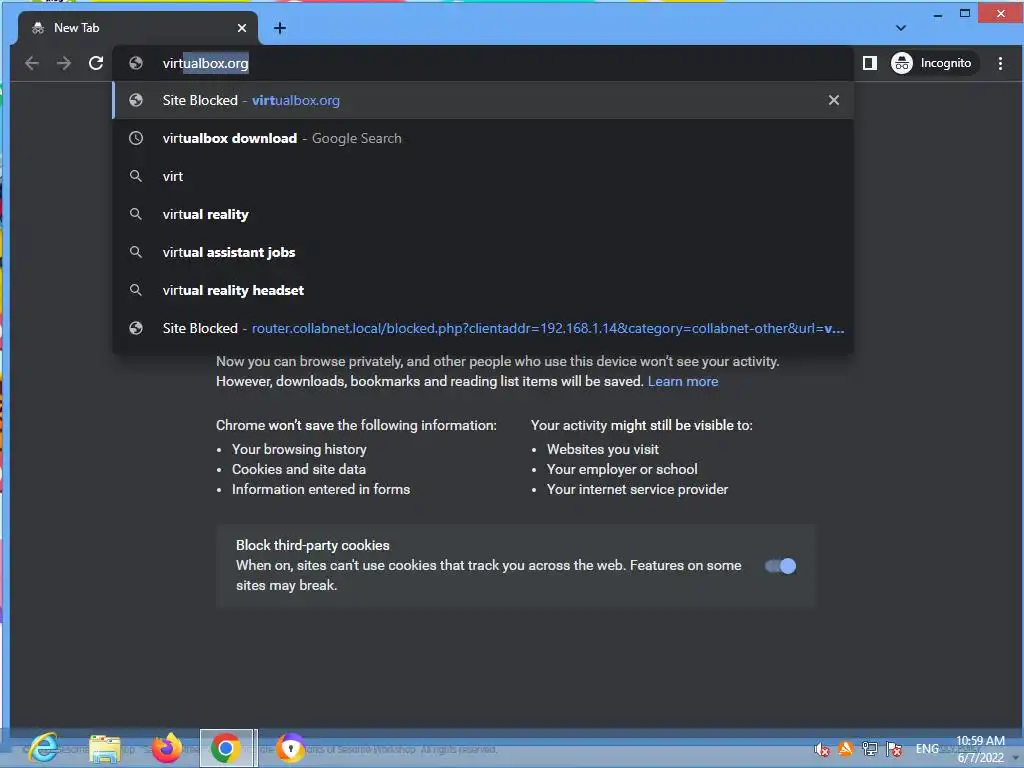Click the ENG language indicator
This screenshot has height=768, width=1024.
(927, 749)
